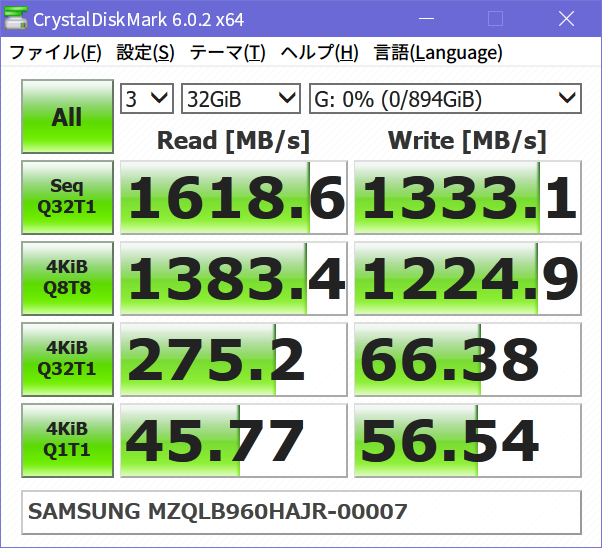Click the SAMSUNG MZQLB960HAJR-00007 text field
This screenshot has height=548, width=602.
tap(301, 512)
